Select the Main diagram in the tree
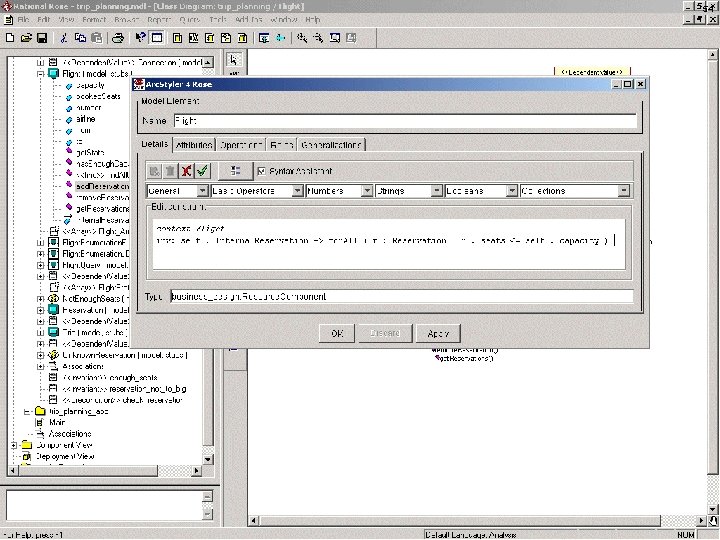The width and height of the screenshot is (720, 540). (x=57, y=422)
